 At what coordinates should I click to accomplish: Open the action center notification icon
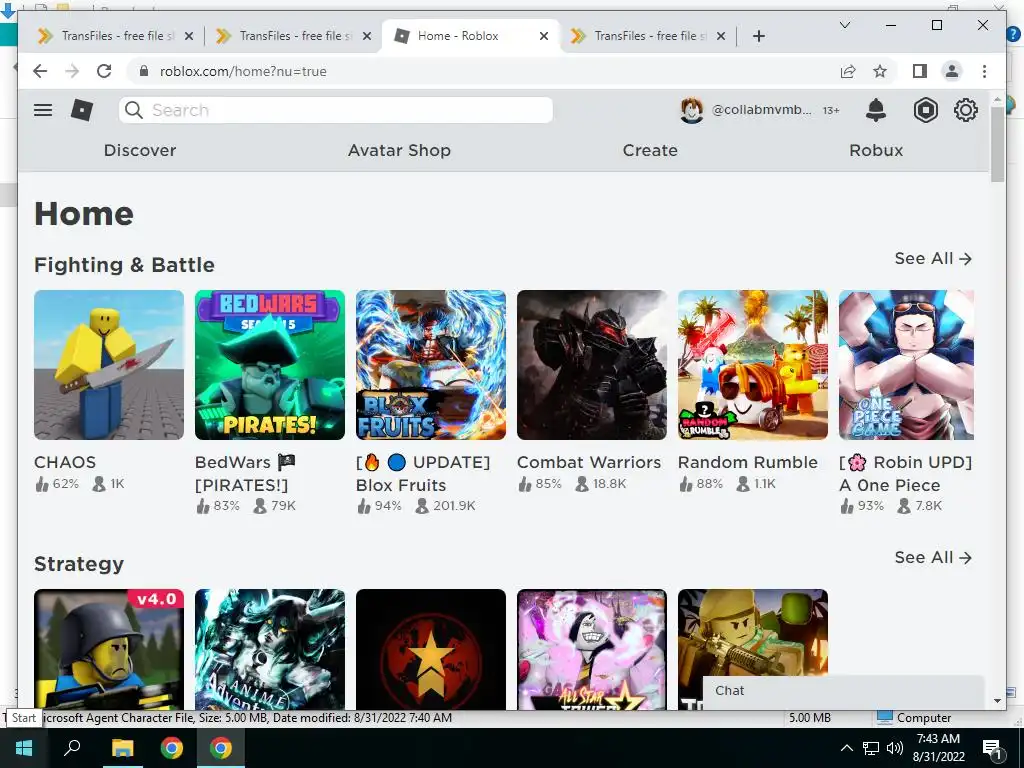(x=992, y=748)
